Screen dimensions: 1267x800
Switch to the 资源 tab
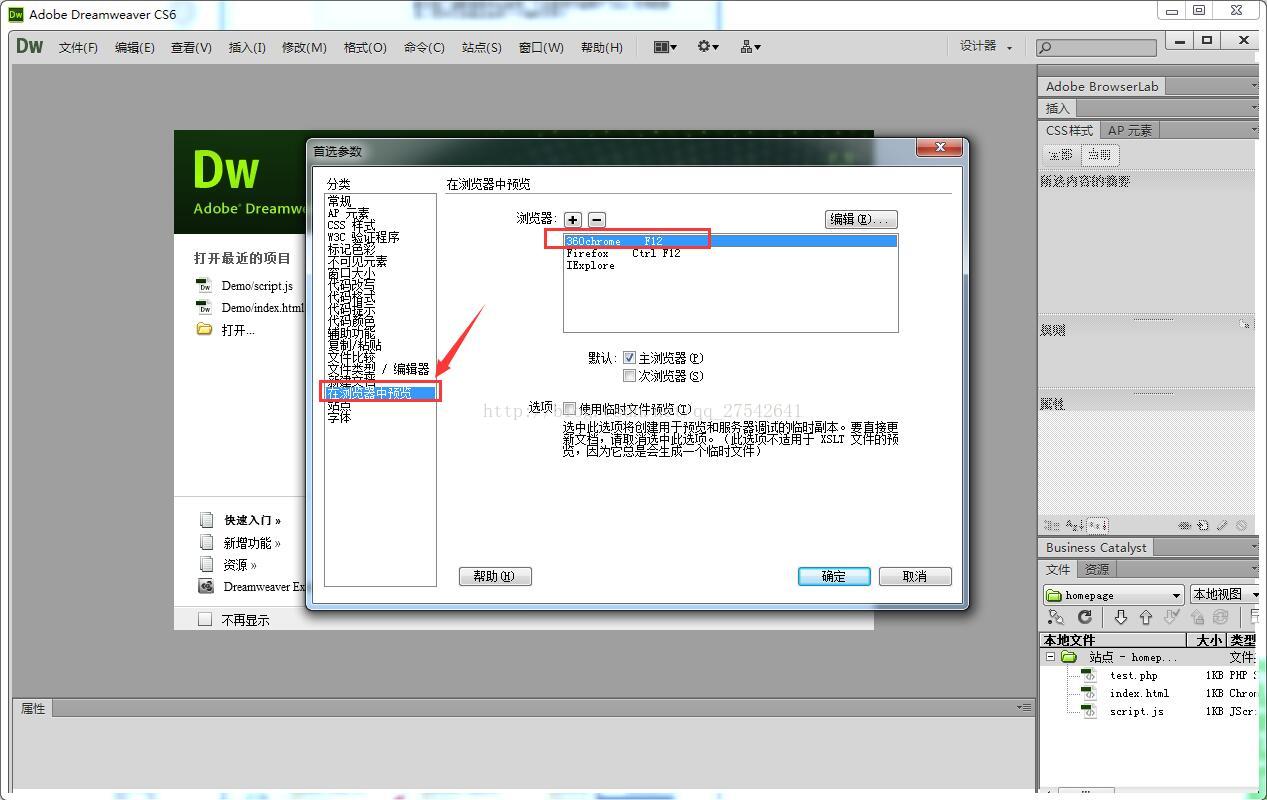click(x=1097, y=569)
